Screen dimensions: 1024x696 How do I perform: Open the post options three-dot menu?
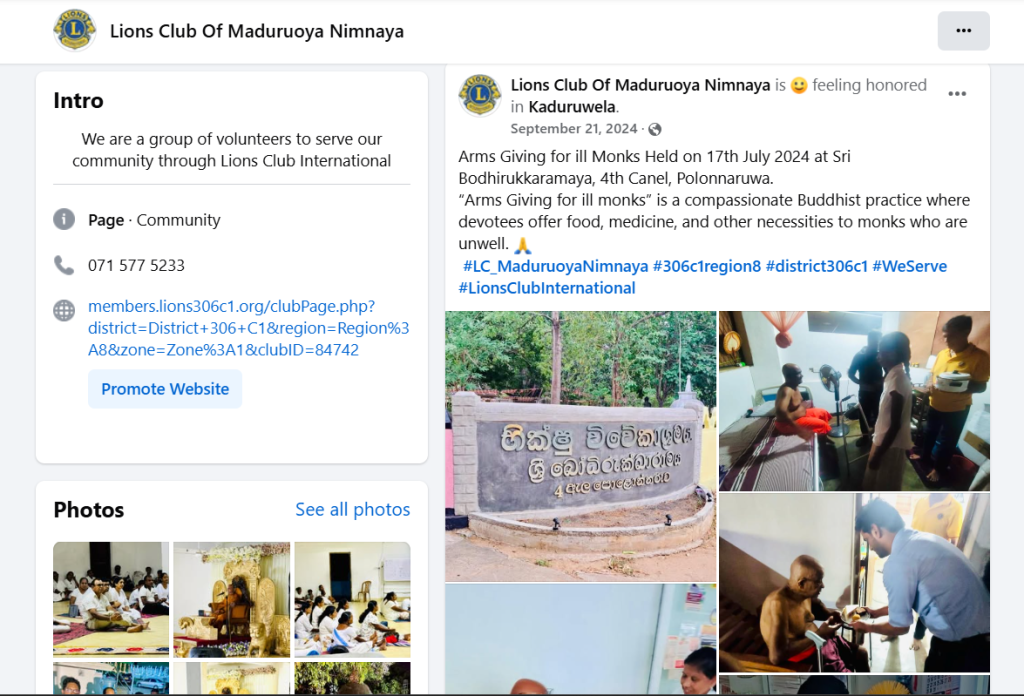pos(957,94)
